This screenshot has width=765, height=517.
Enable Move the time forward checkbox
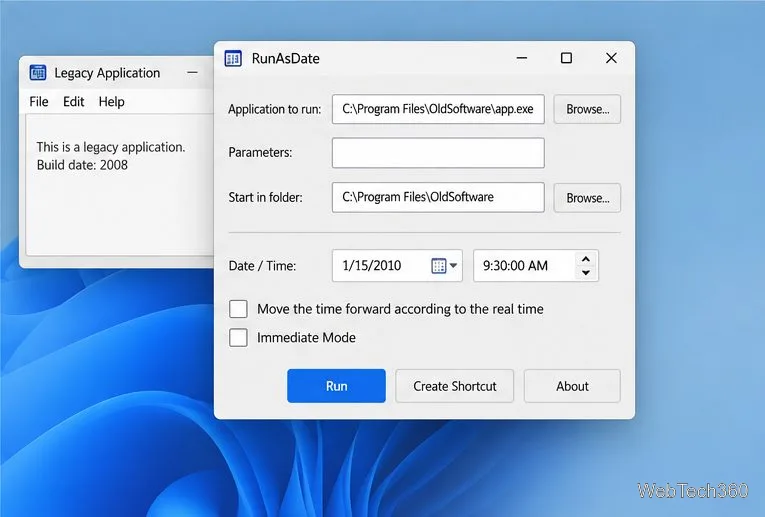pos(238,309)
